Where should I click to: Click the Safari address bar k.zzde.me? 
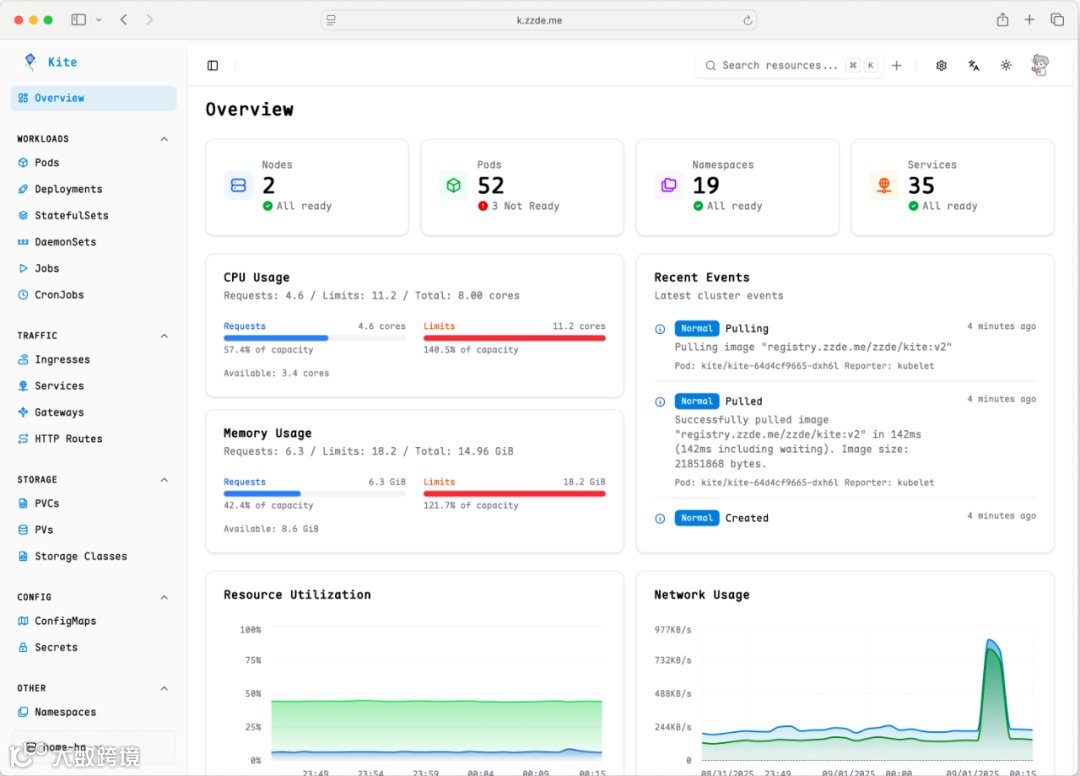click(539, 20)
